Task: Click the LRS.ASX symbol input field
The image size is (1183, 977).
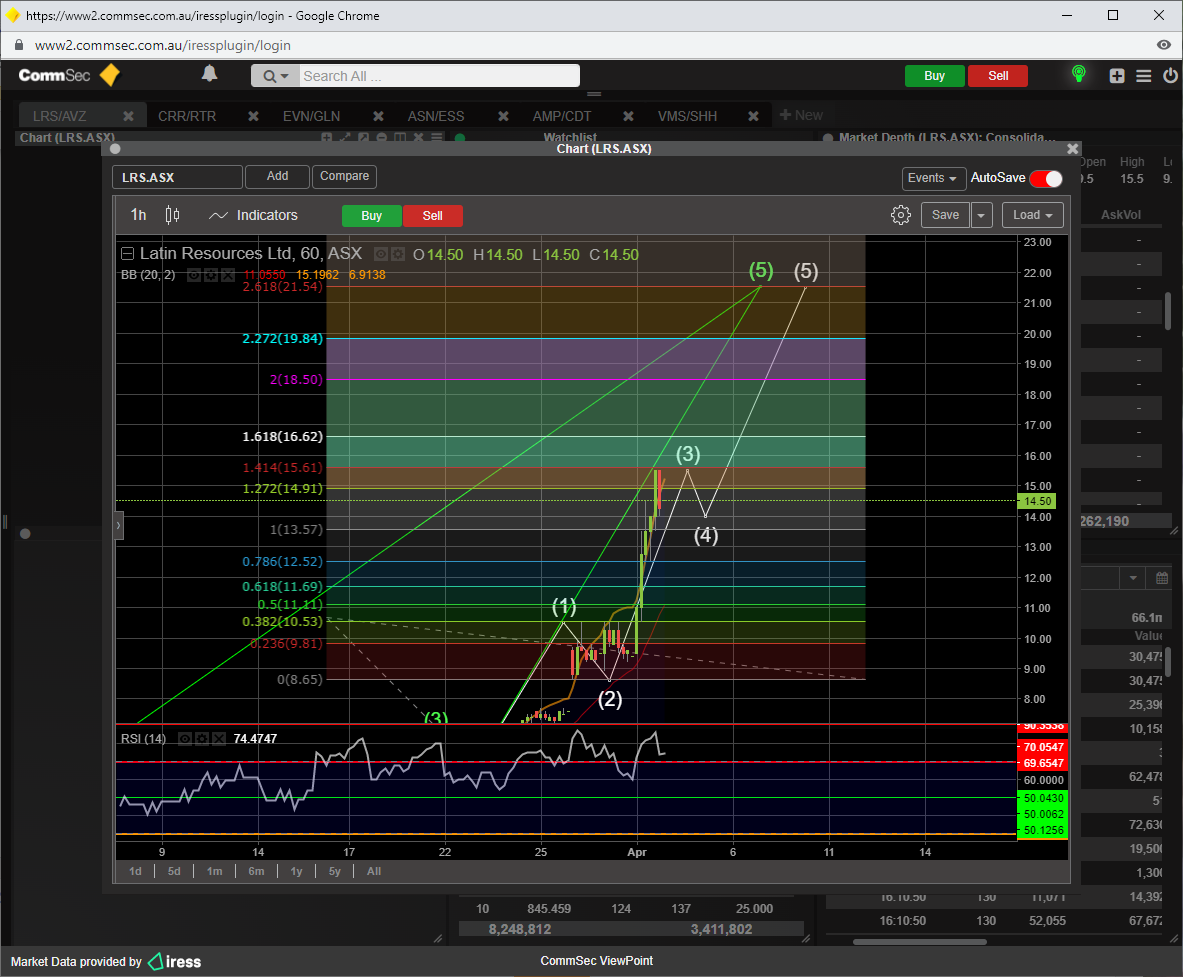Action: pyautogui.click(x=178, y=177)
